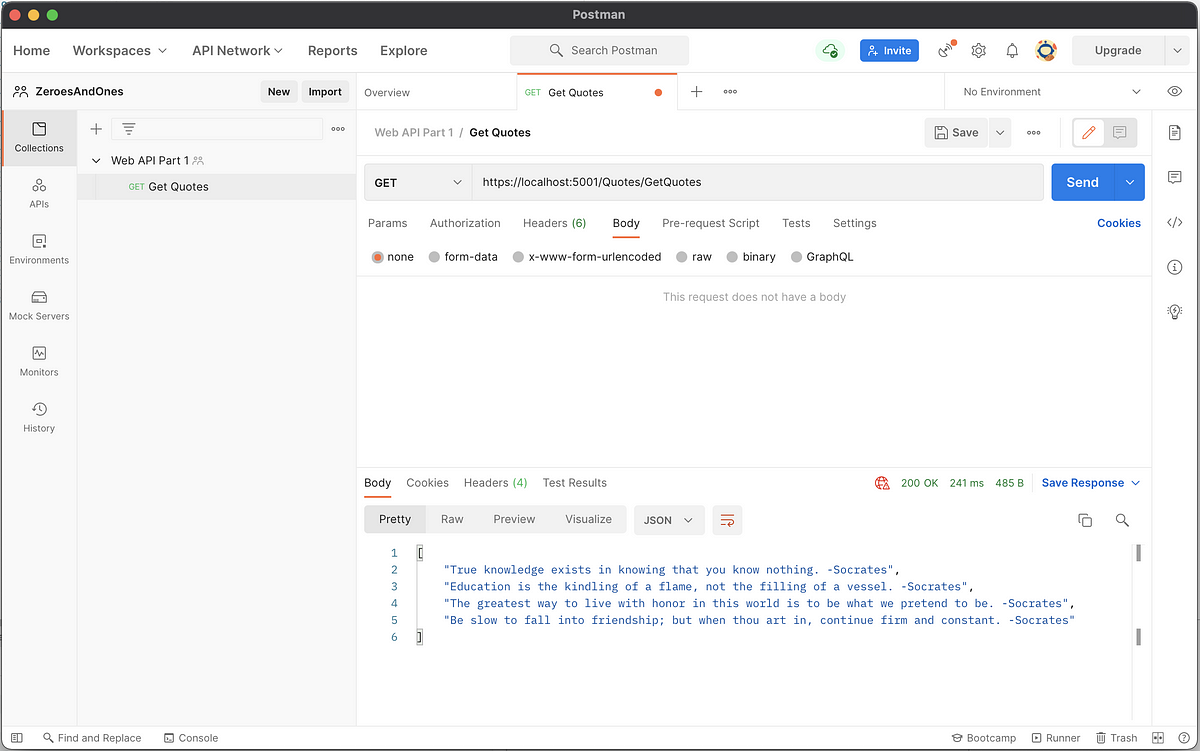Viewport: 1200px width, 751px height.
Task: Switch to the Authorization tab
Action: pyautogui.click(x=465, y=223)
